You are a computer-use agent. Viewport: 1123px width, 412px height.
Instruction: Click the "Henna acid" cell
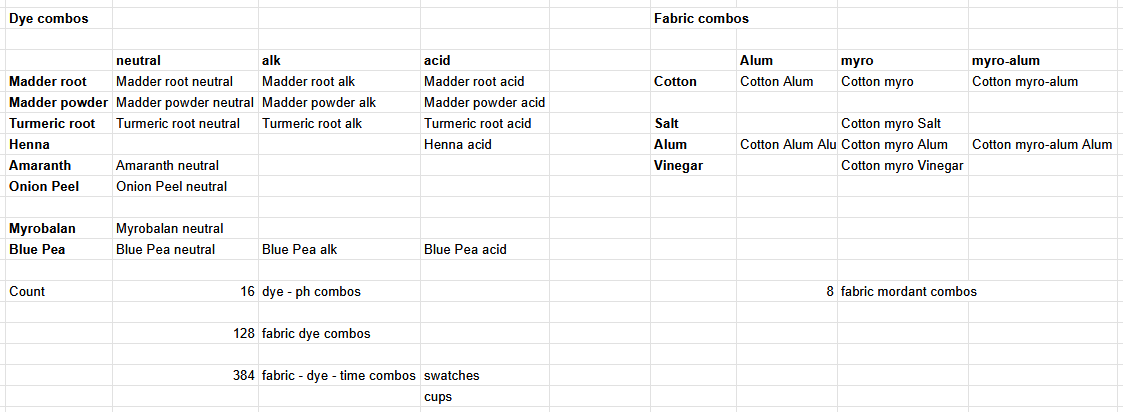click(x=457, y=145)
